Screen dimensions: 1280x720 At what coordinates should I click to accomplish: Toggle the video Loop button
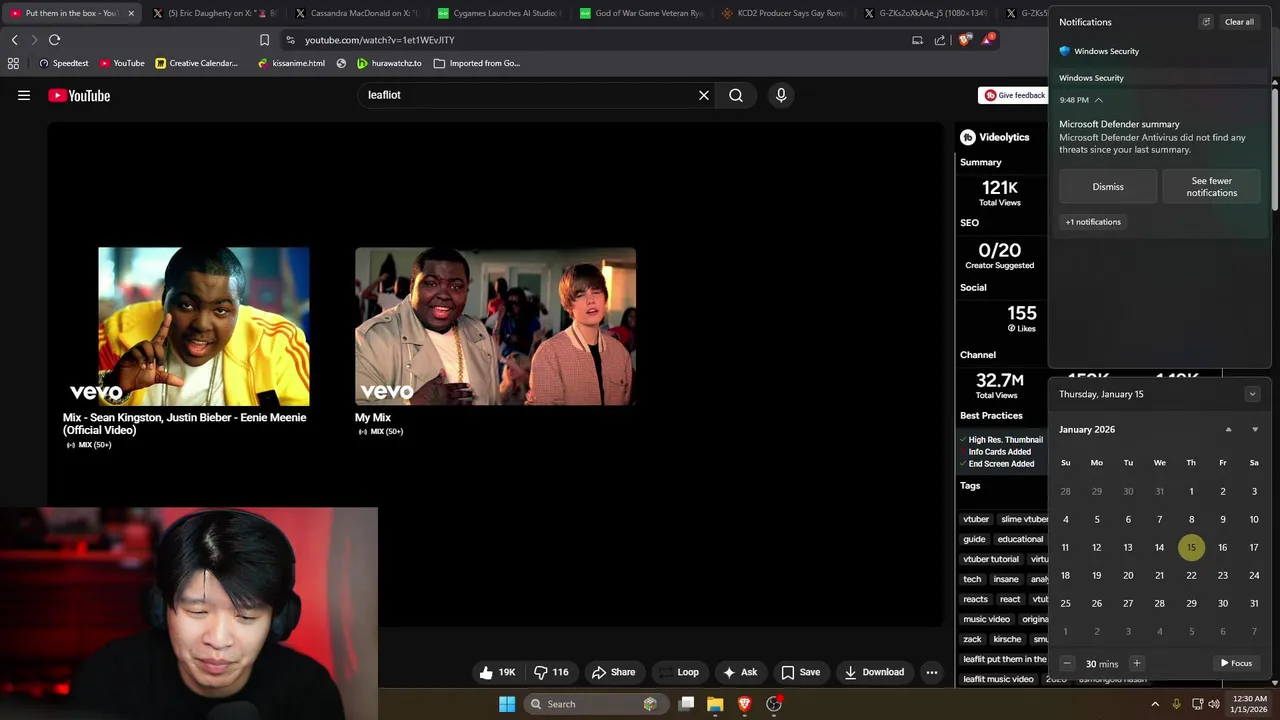click(x=678, y=672)
